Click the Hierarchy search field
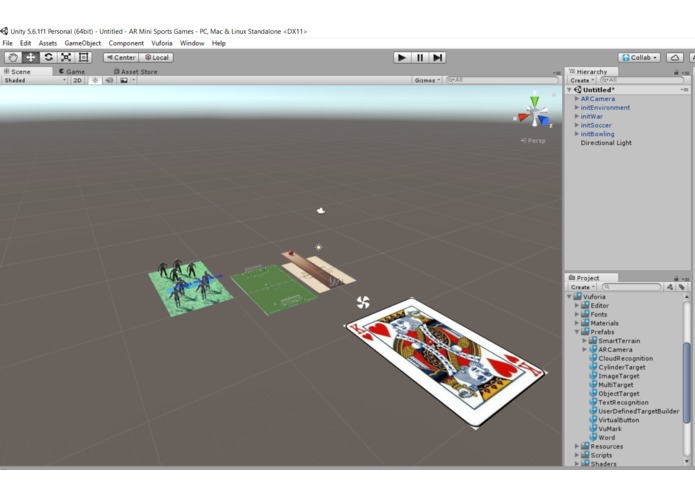The image size is (695, 494). [642, 80]
